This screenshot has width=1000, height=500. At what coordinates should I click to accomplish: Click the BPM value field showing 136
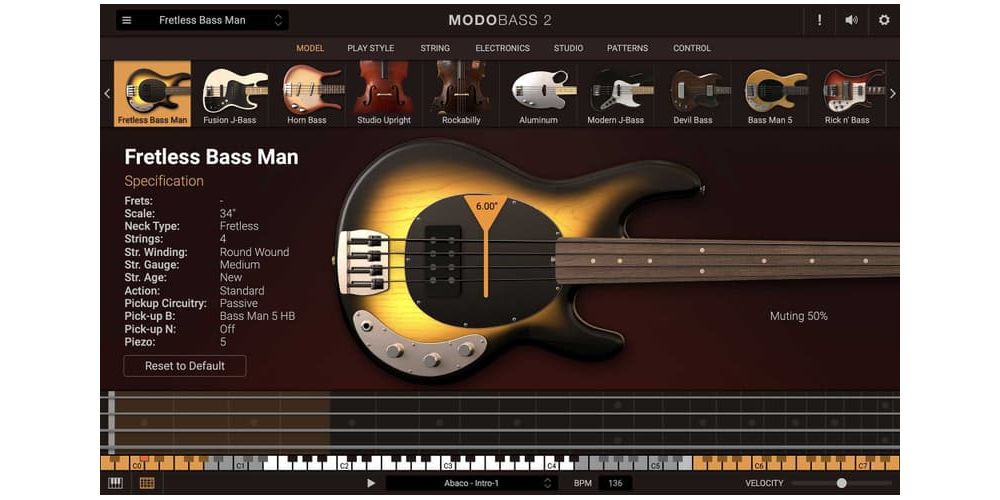pos(615,483)
